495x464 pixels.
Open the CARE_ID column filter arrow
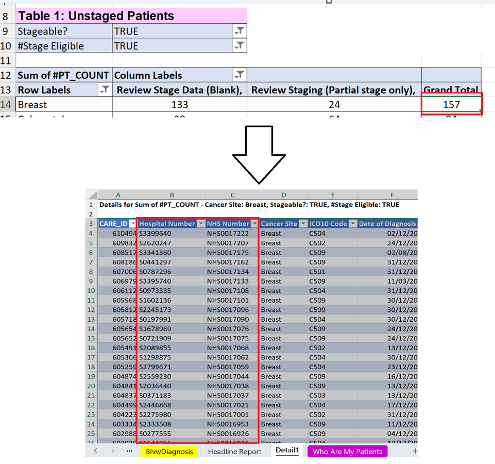[x=133, y=223]
